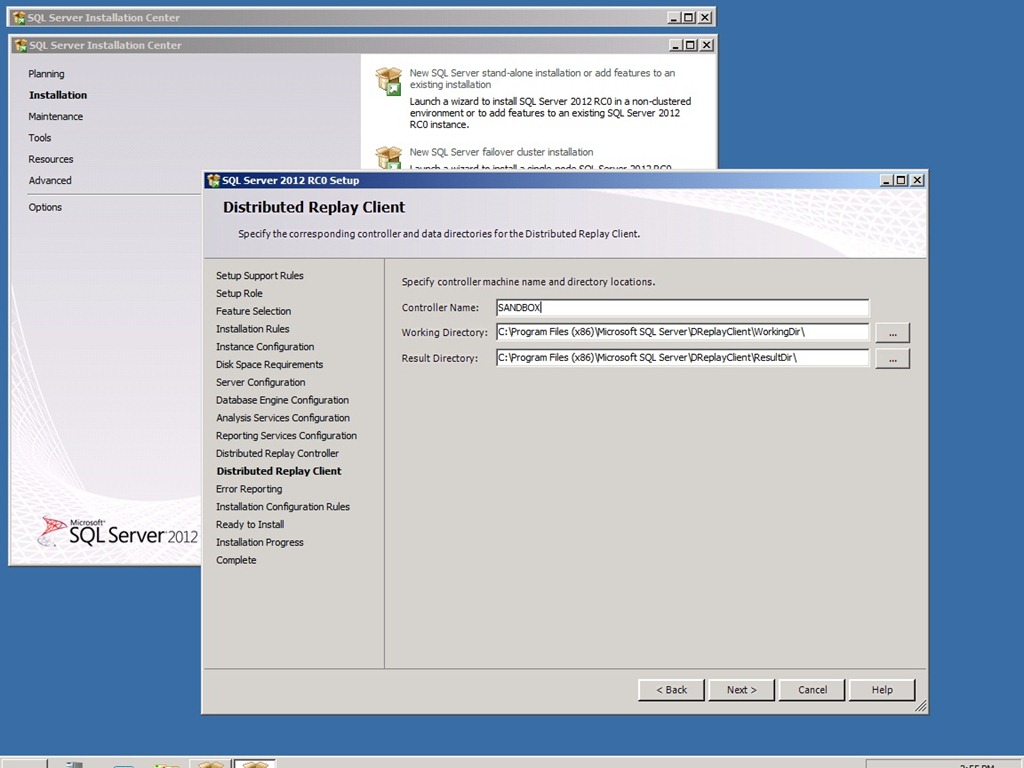Click the Working Directory path field
The image size is (1024, 768).
tap(682, 333)
